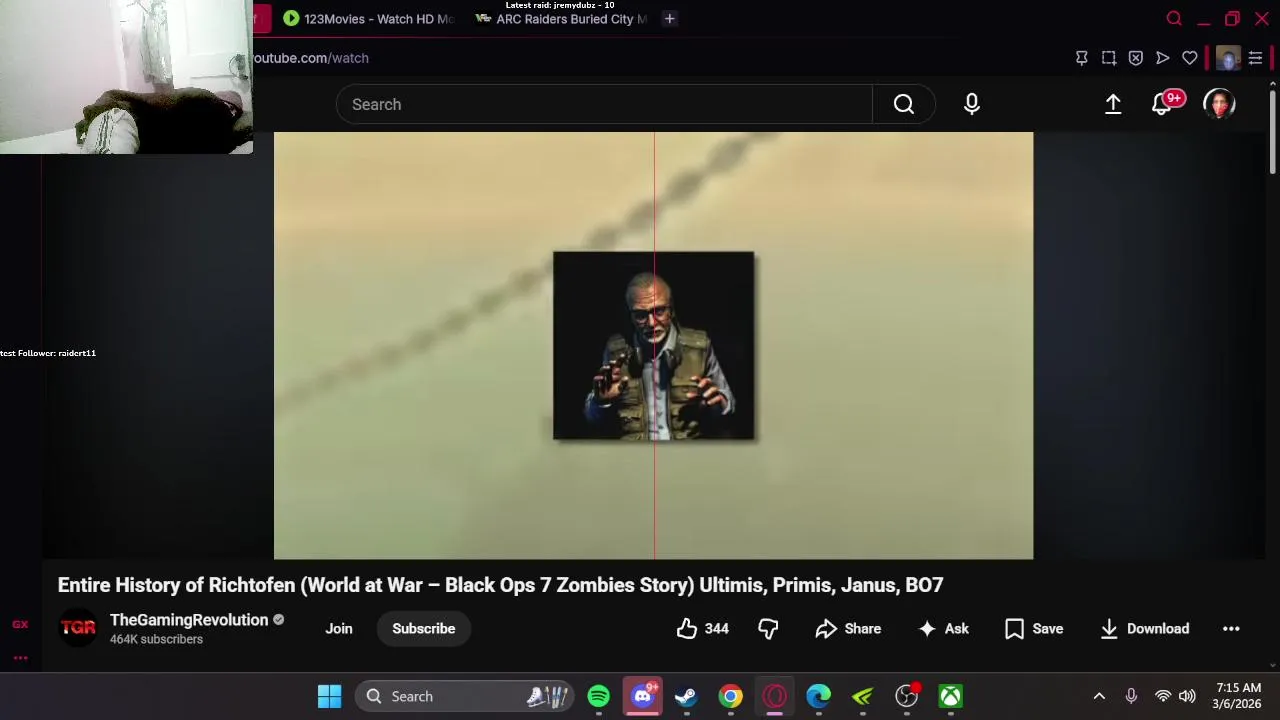Click the Ask button below the video

coord(943,629)
